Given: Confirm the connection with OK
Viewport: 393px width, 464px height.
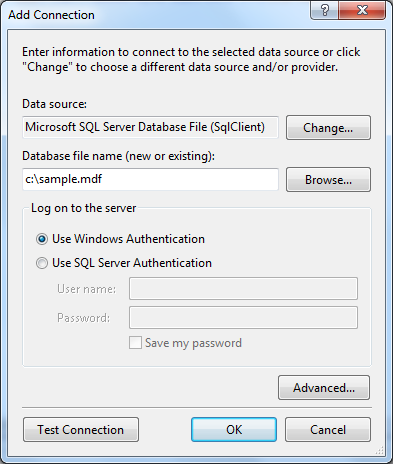Looking at the screenshot, I should coord(234,430).
